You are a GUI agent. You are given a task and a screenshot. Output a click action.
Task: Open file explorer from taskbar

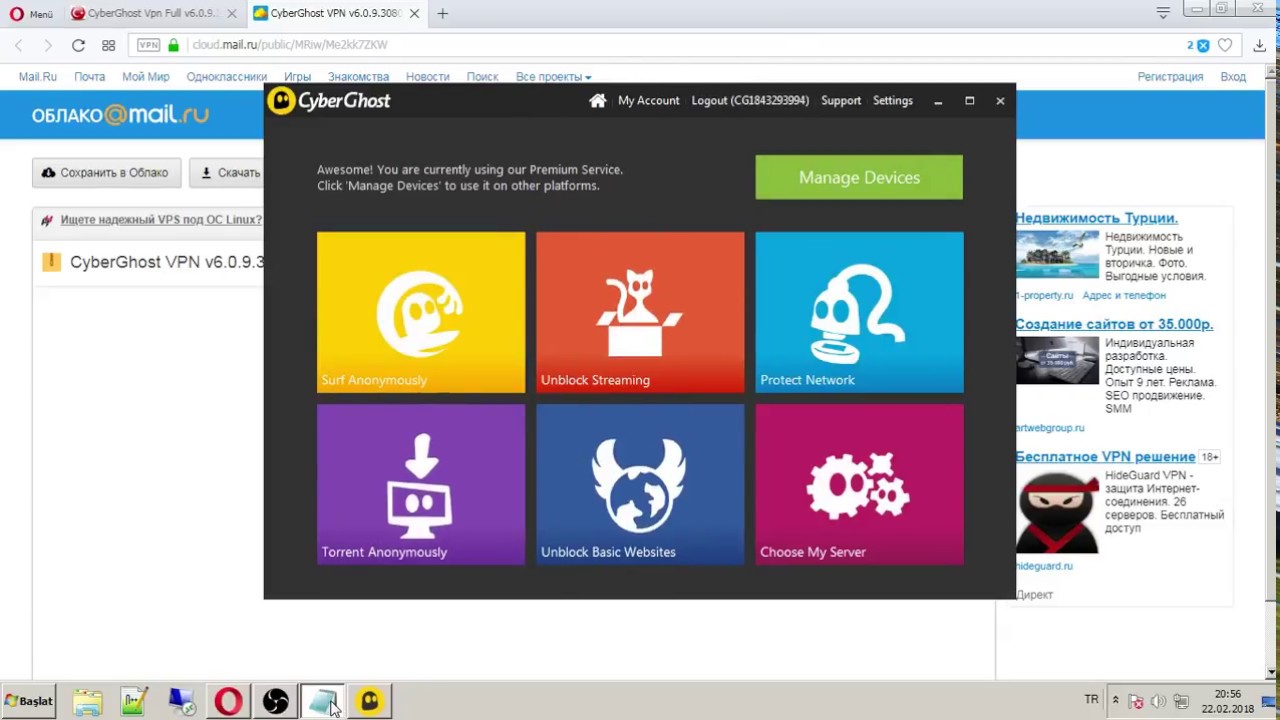pos(87,702)
